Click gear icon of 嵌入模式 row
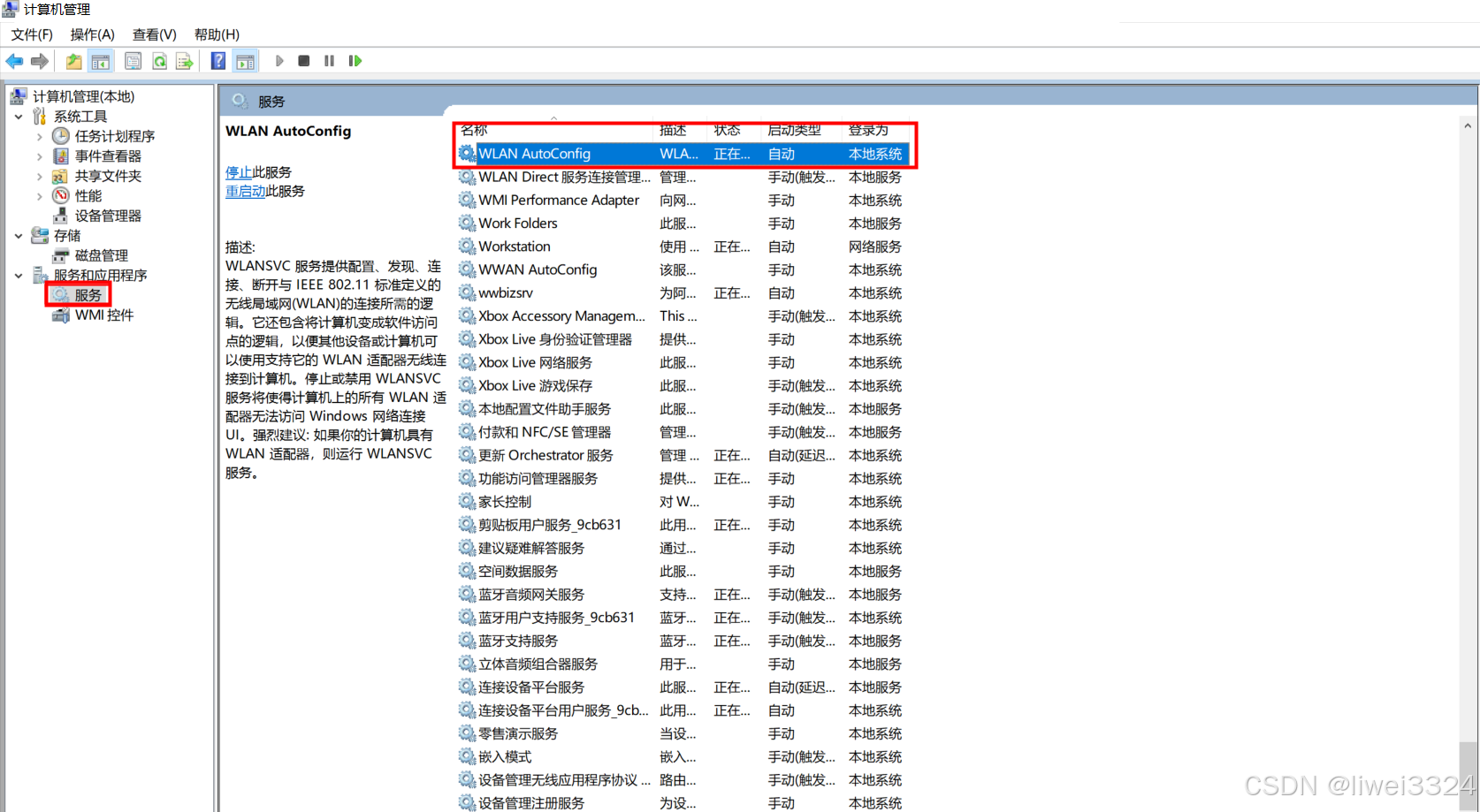The image size is (1480, 812). click(x=467, y=756)
